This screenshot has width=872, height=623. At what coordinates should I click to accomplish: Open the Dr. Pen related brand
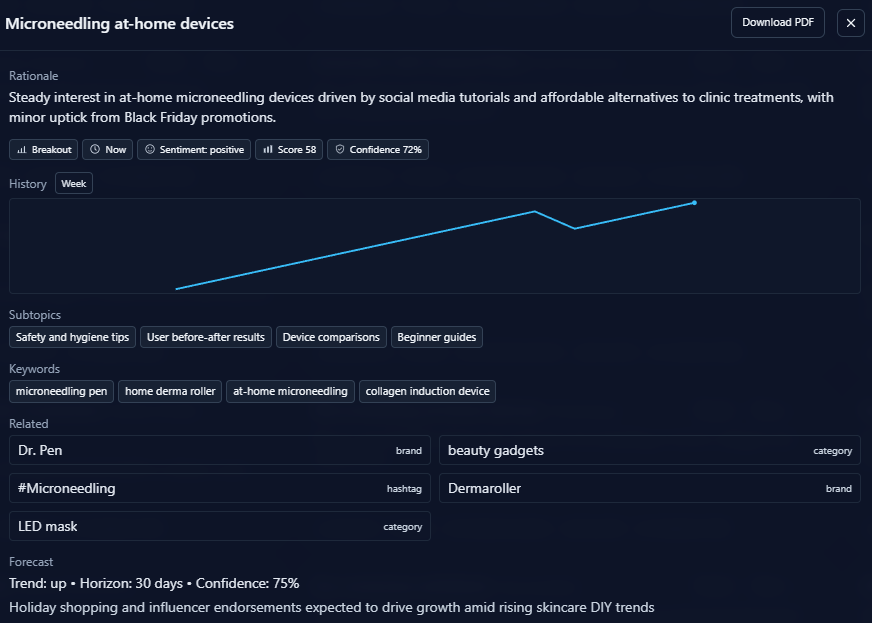220,451
